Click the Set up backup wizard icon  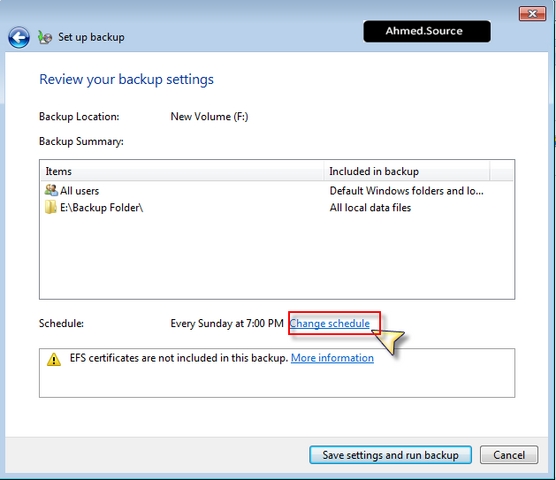[45, 37]
